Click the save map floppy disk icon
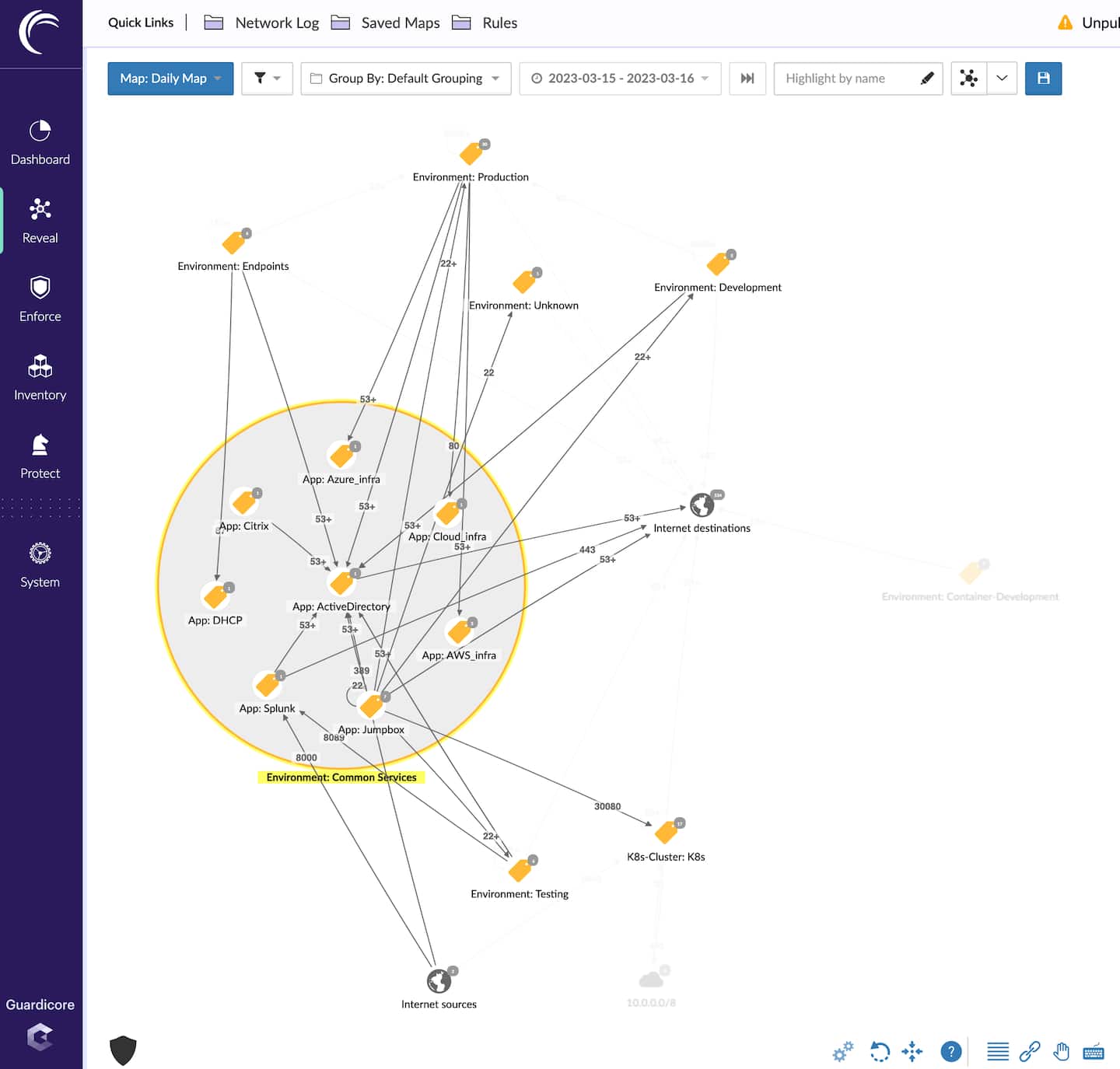Viewport: 1120px width, 1069px height. [1043, 79]
